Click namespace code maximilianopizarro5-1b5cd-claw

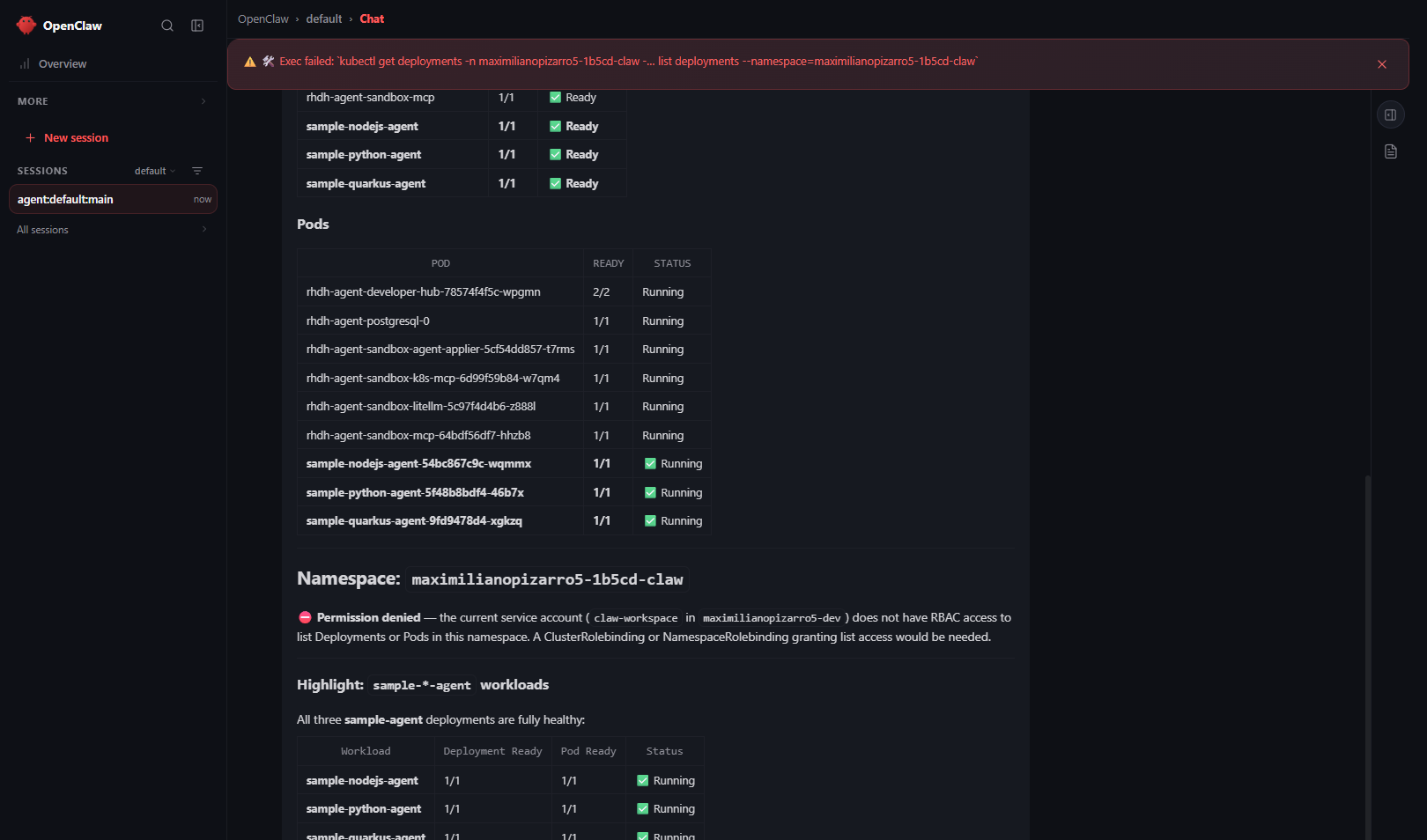[x=547, y=579]
